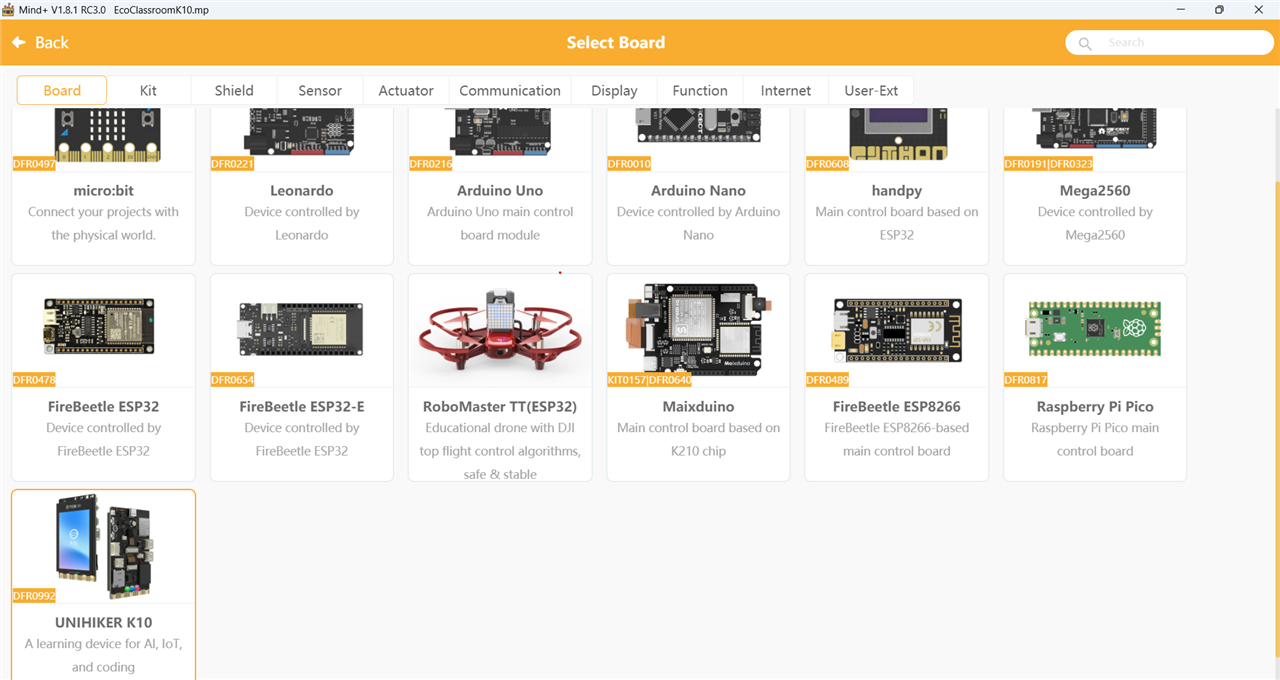Image resolution: width=1280 pixels, height=680 pixels.
Task: Click the UNIHIKER K10 title text
Action: point(103,622)
